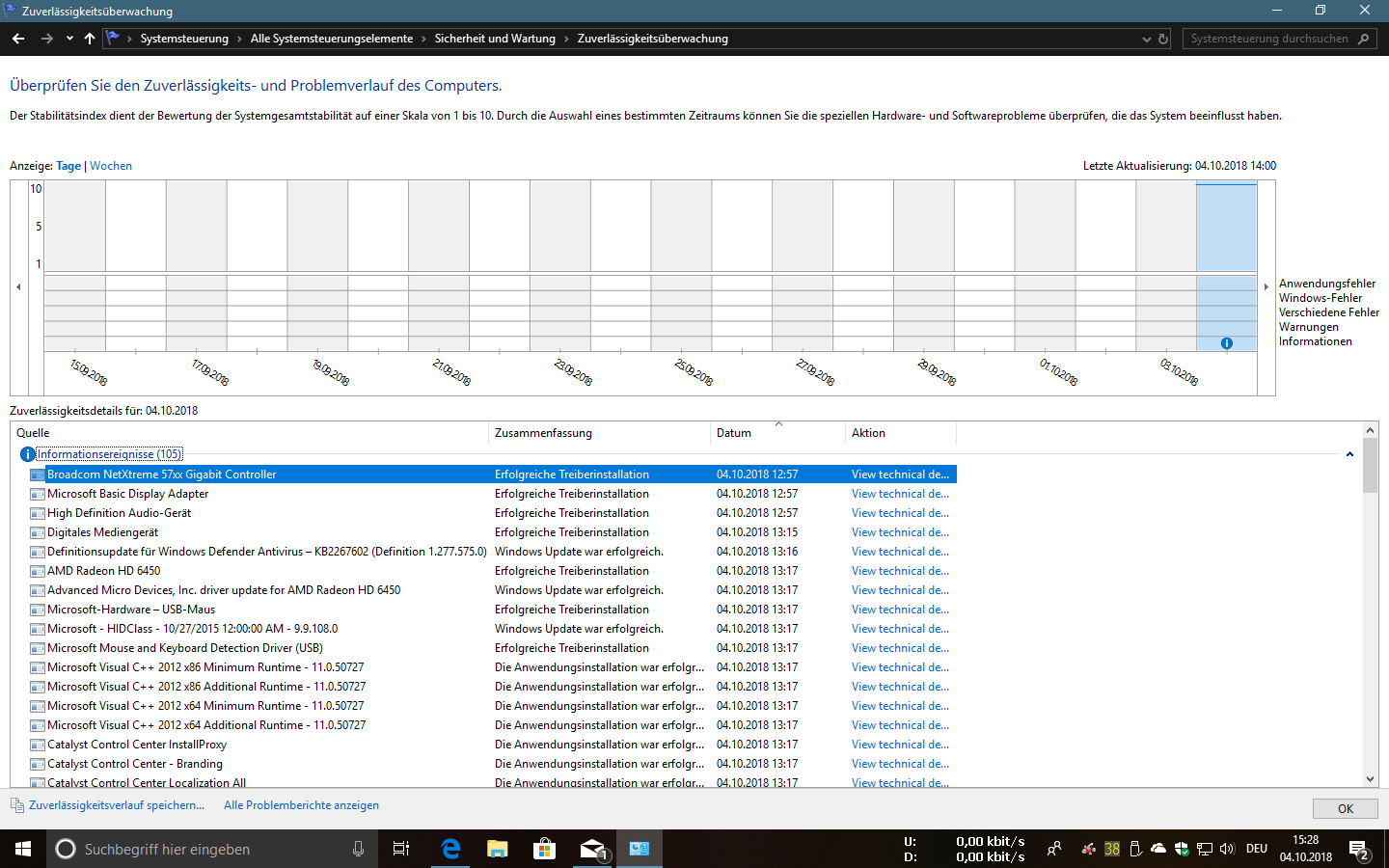Select the Broadcom NetXtreme 57xx Gigabit Controller row
Viewport: 1389px width, 868px height.
[492, 475]
